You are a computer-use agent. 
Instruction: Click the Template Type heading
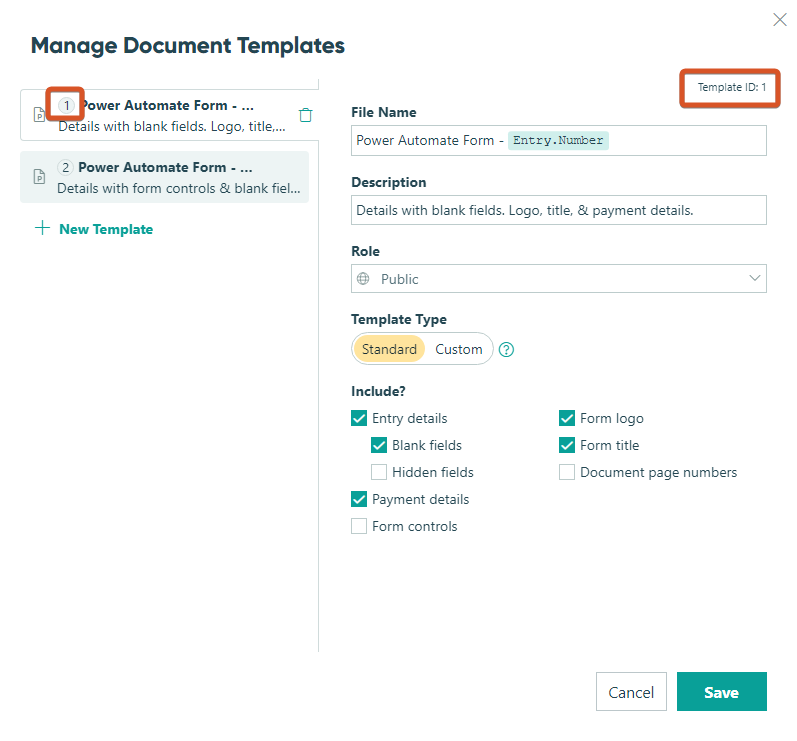398,320
